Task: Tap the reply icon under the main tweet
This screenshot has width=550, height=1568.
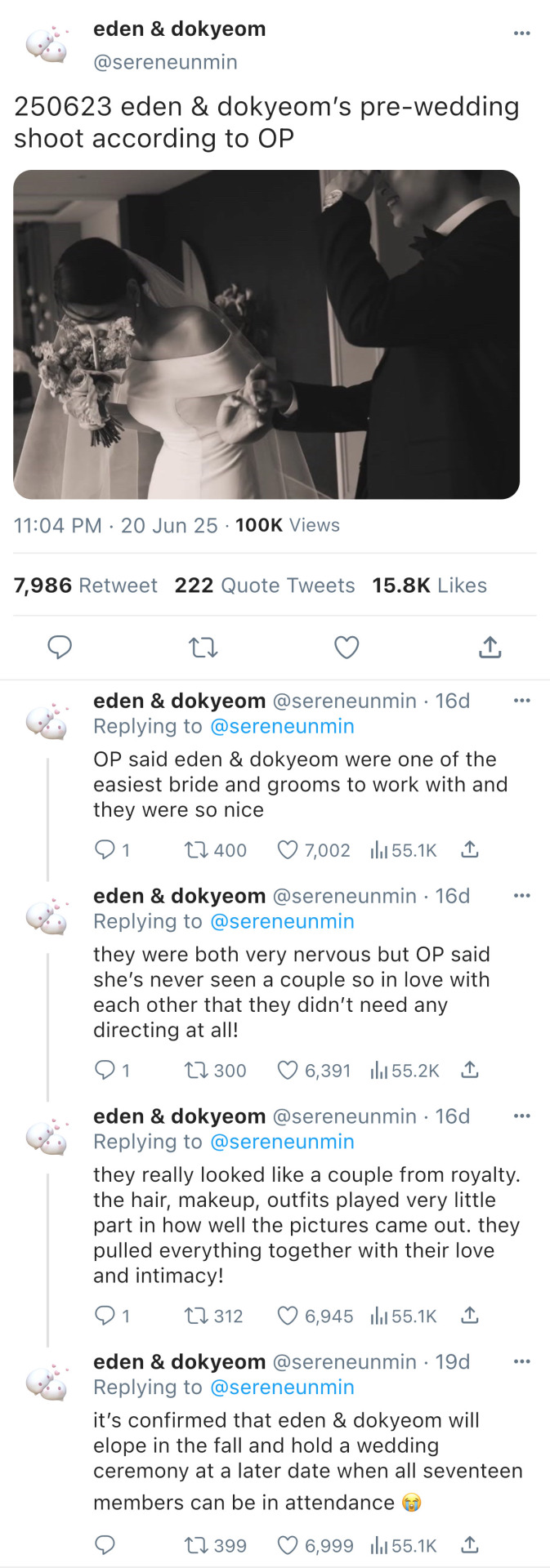Action: [60, 648]
